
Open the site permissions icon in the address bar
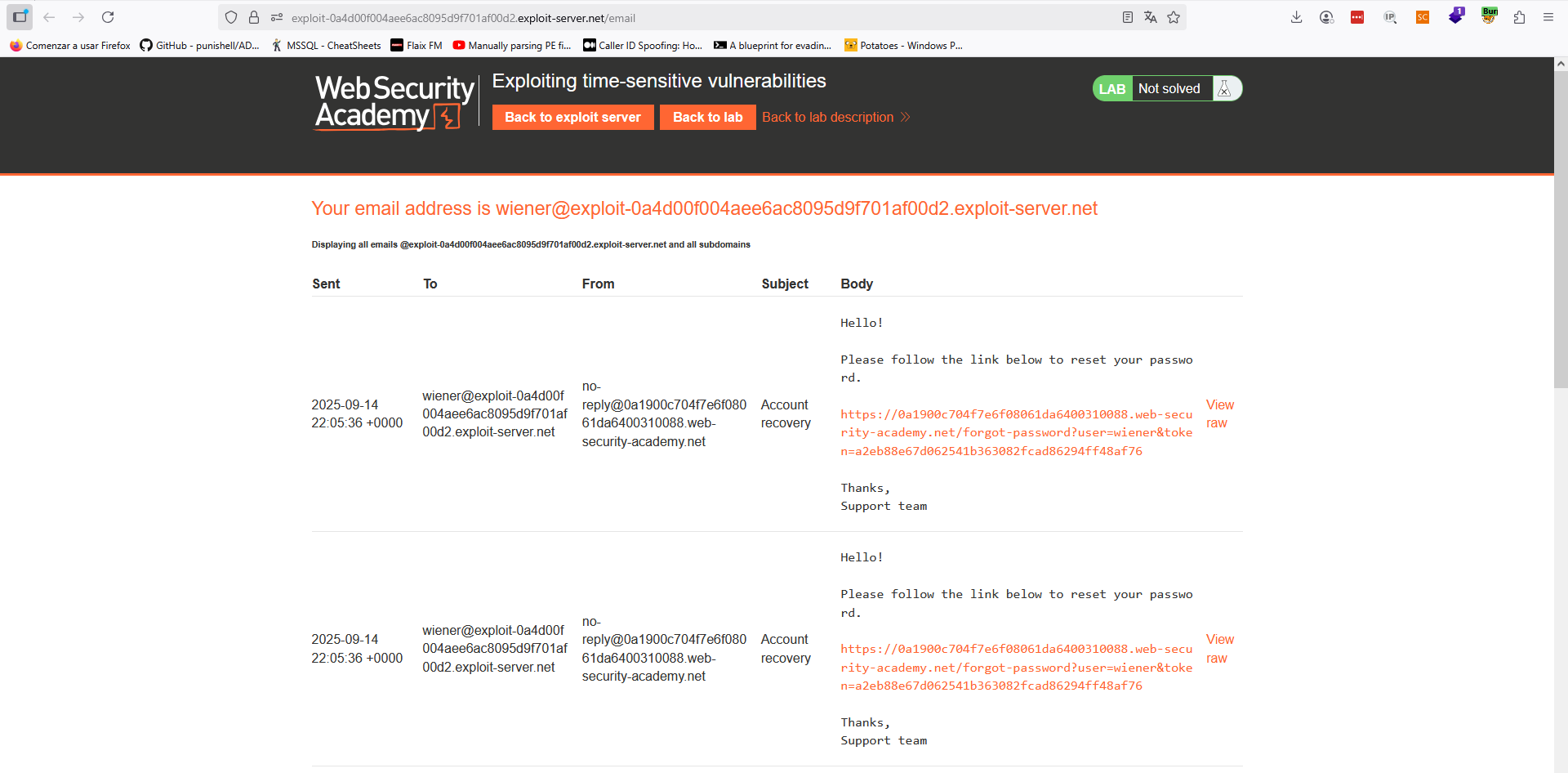[x=277, y=17]
